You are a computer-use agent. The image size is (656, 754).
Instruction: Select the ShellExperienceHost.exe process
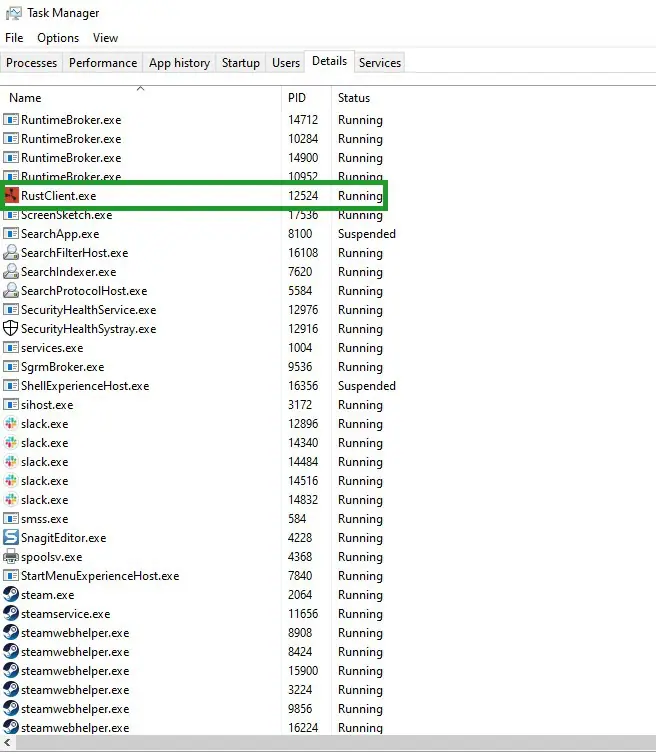[x=85, y=386]
